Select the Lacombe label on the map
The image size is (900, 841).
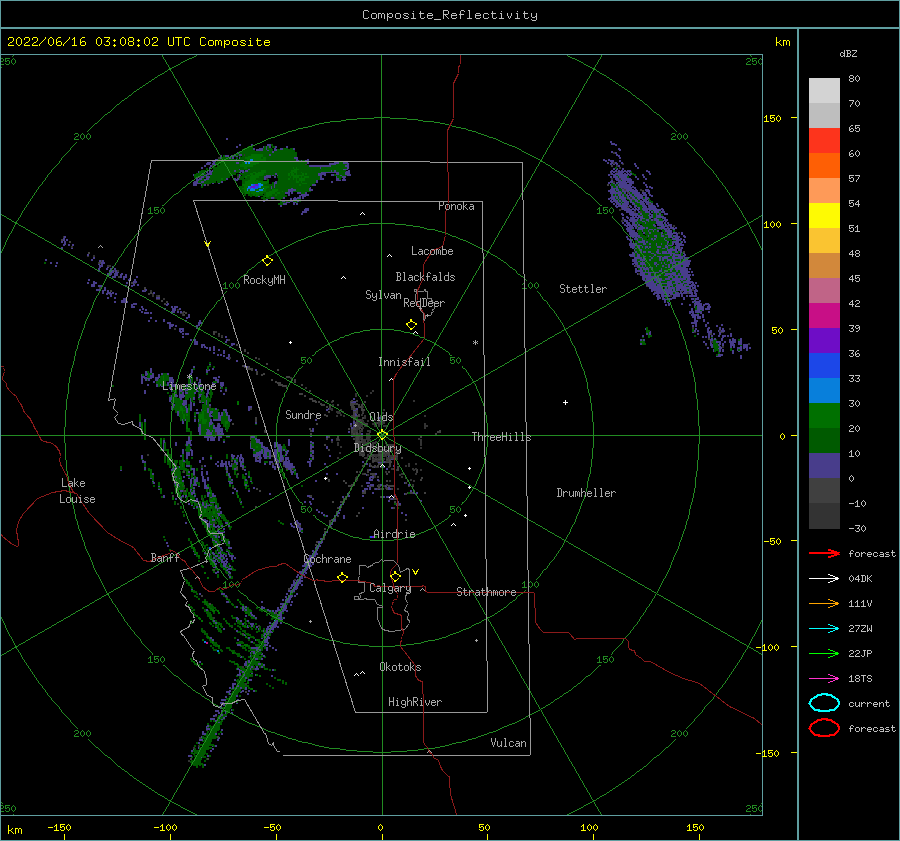(432, 251)
